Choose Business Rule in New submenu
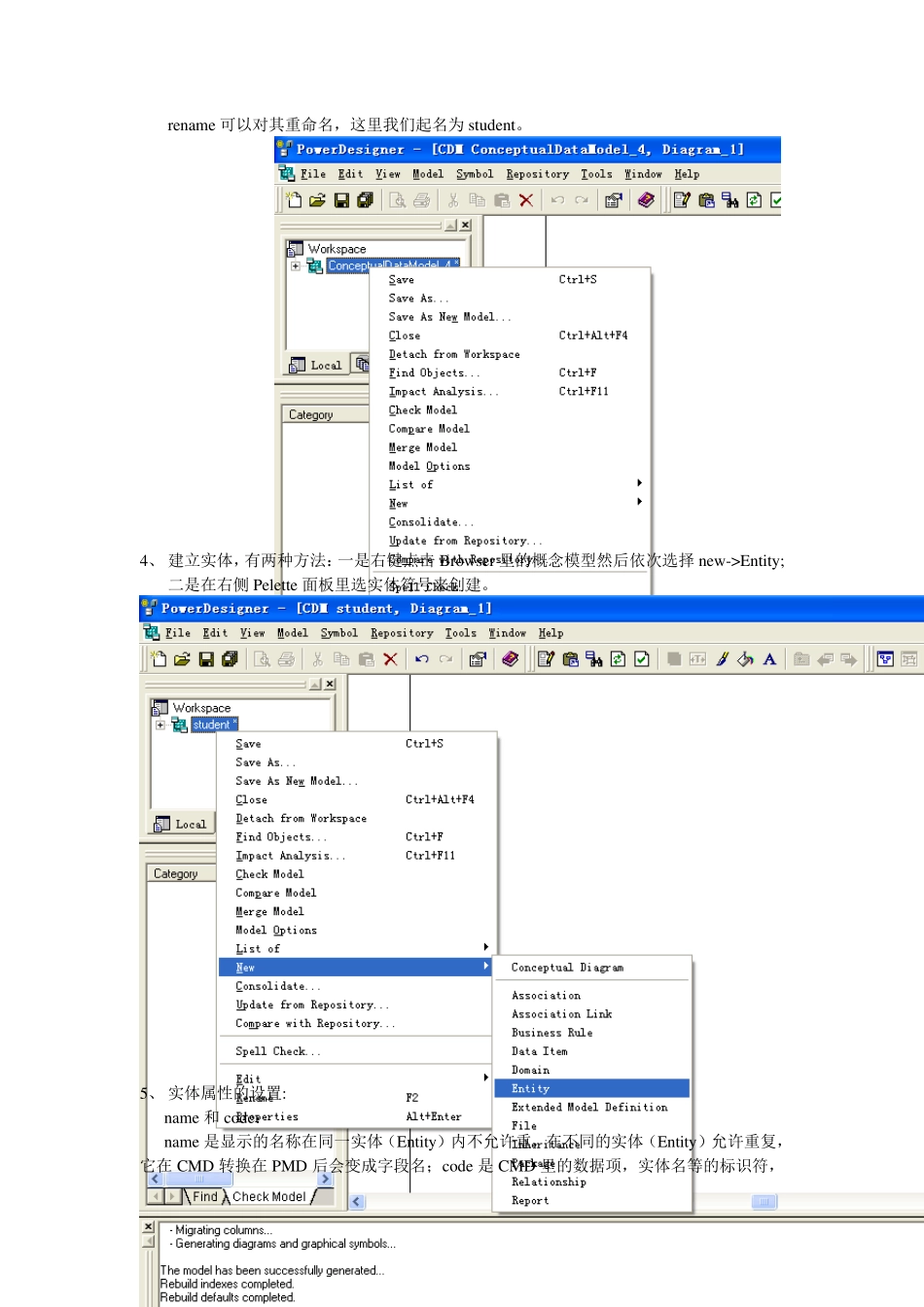Viewport: 924px width, 1307px height. pos(592,1033)
